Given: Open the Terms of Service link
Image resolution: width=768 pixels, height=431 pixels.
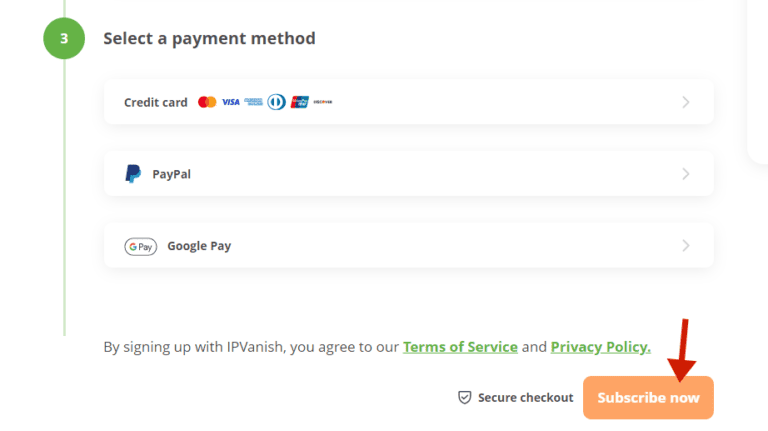Looking at the screenshot, I should tap(460, 347).
